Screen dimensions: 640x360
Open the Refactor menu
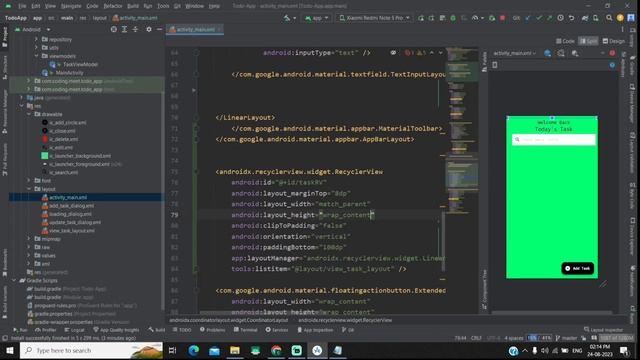[x=113, y=6]
